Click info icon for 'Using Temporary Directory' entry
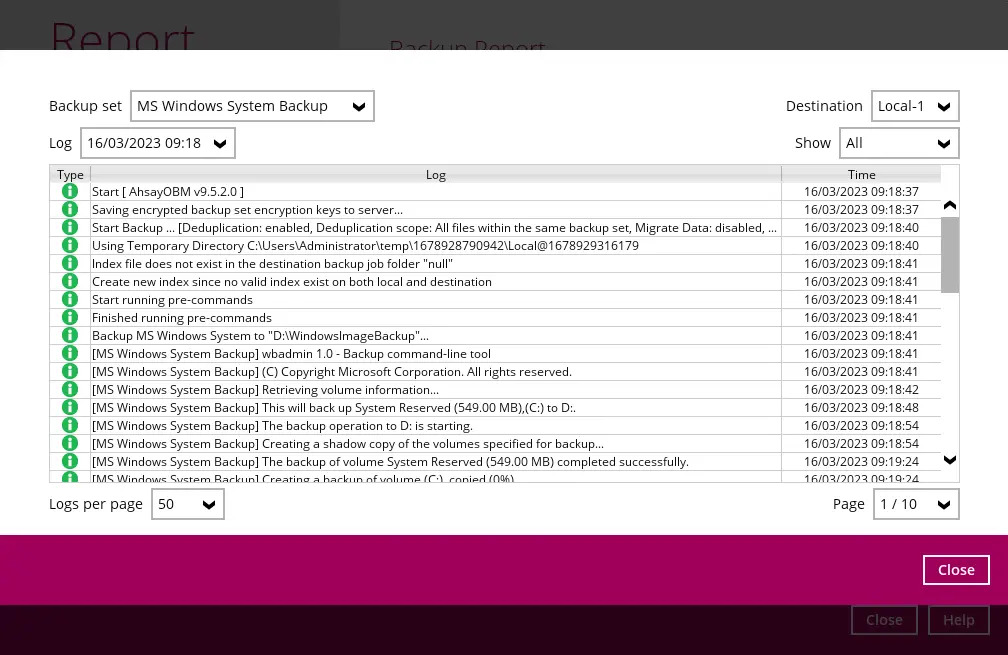This screenshot has width=1008, height=655. point(70,245)
